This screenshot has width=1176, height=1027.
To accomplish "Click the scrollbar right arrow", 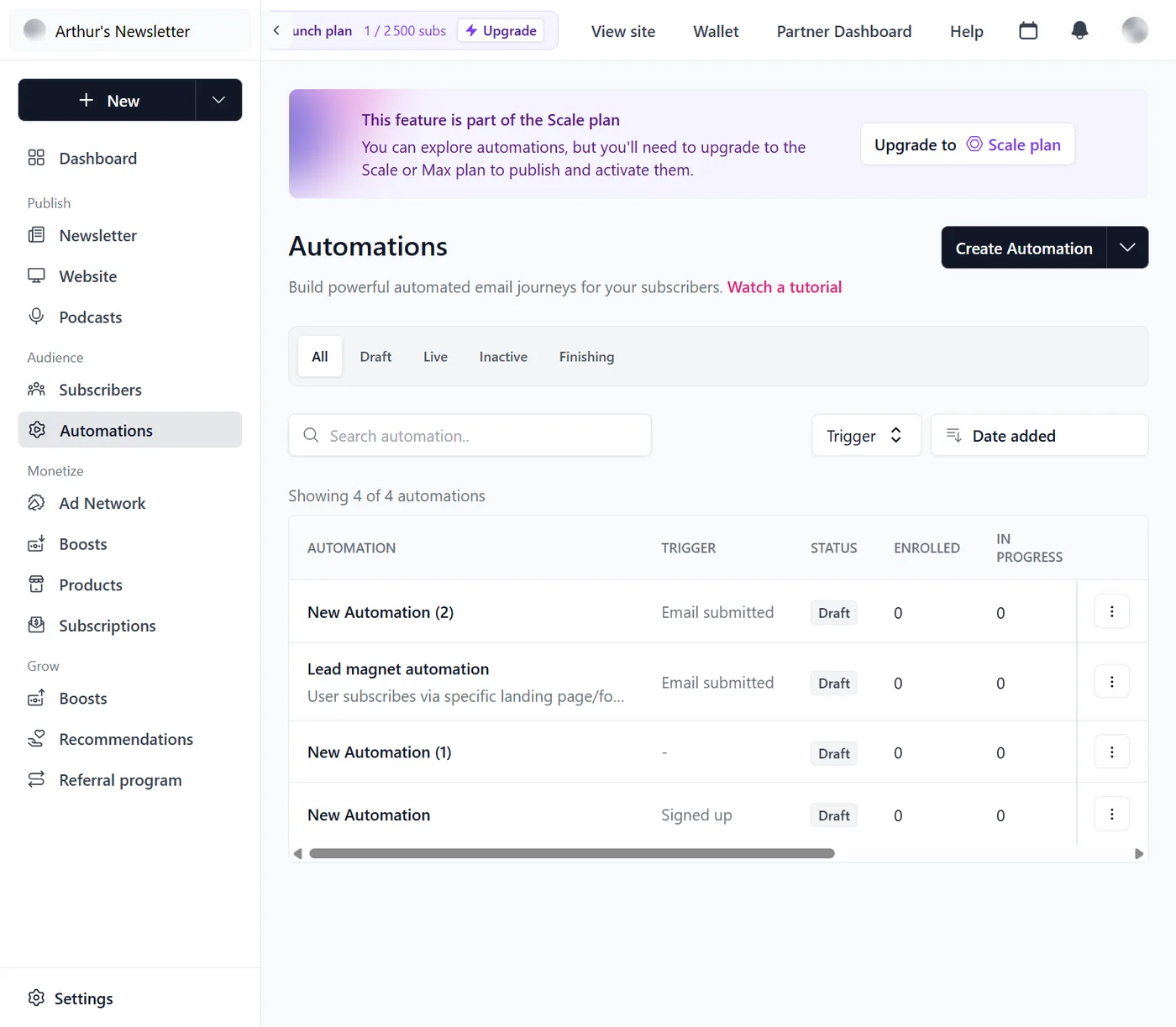I will (1139, 853).
